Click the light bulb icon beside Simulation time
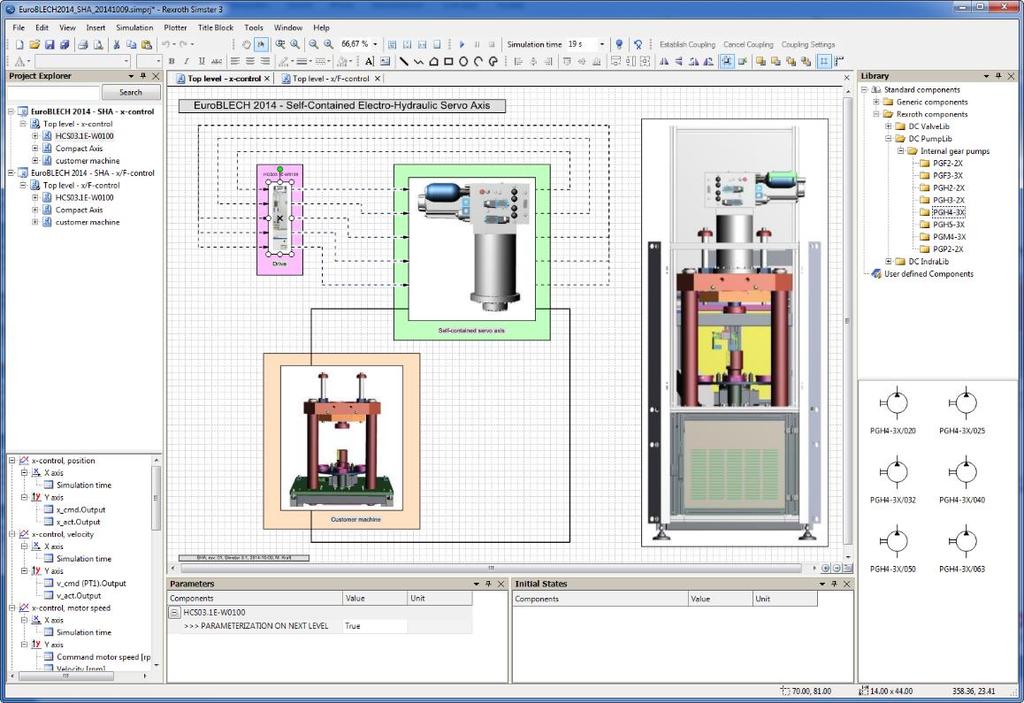 click(620, 44)
